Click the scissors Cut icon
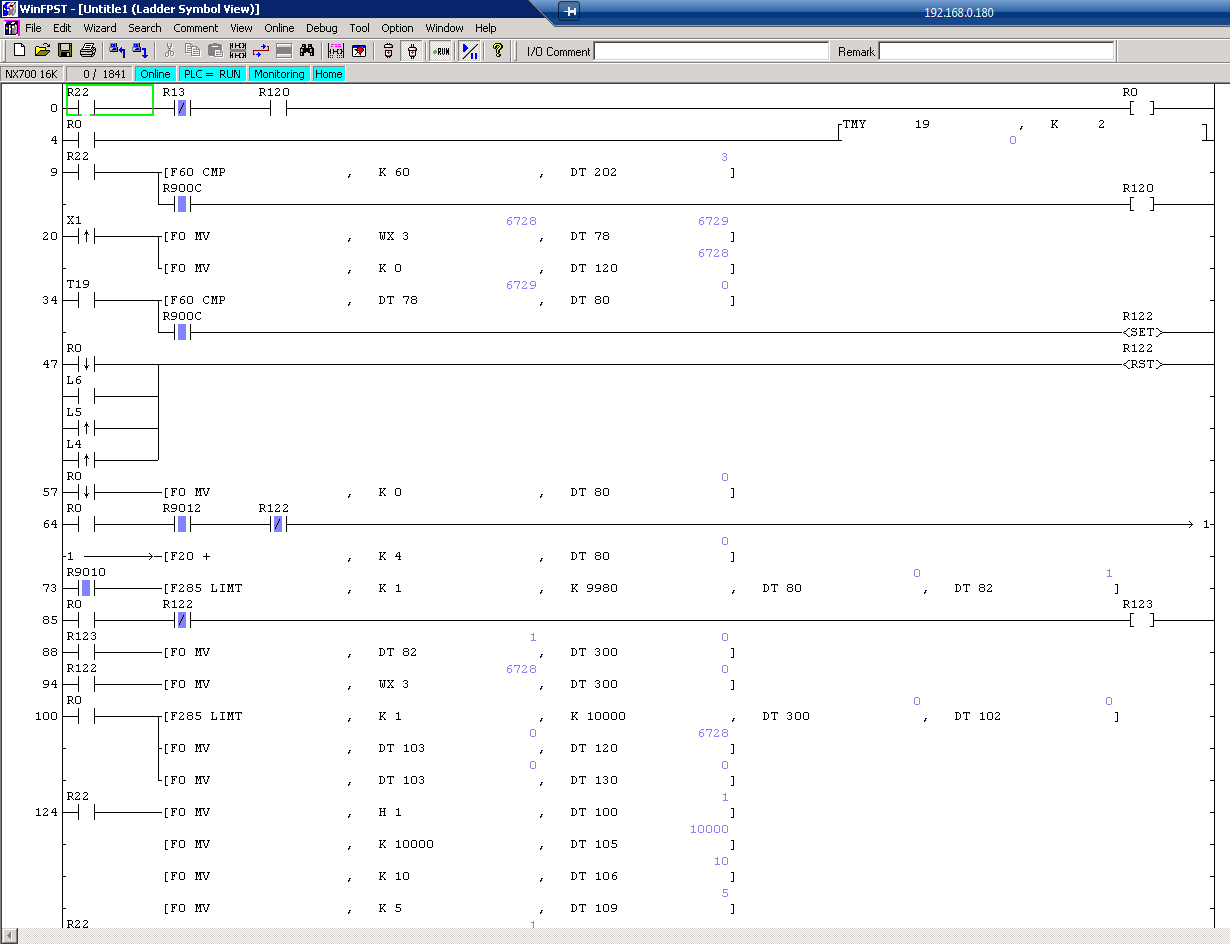The height and width of the screenshot is (944, 1230). click(170, 51)
